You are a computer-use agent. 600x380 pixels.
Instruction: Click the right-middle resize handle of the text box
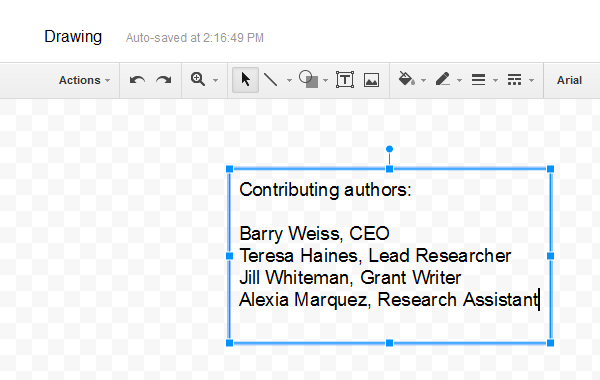click(x=551, y=256)
